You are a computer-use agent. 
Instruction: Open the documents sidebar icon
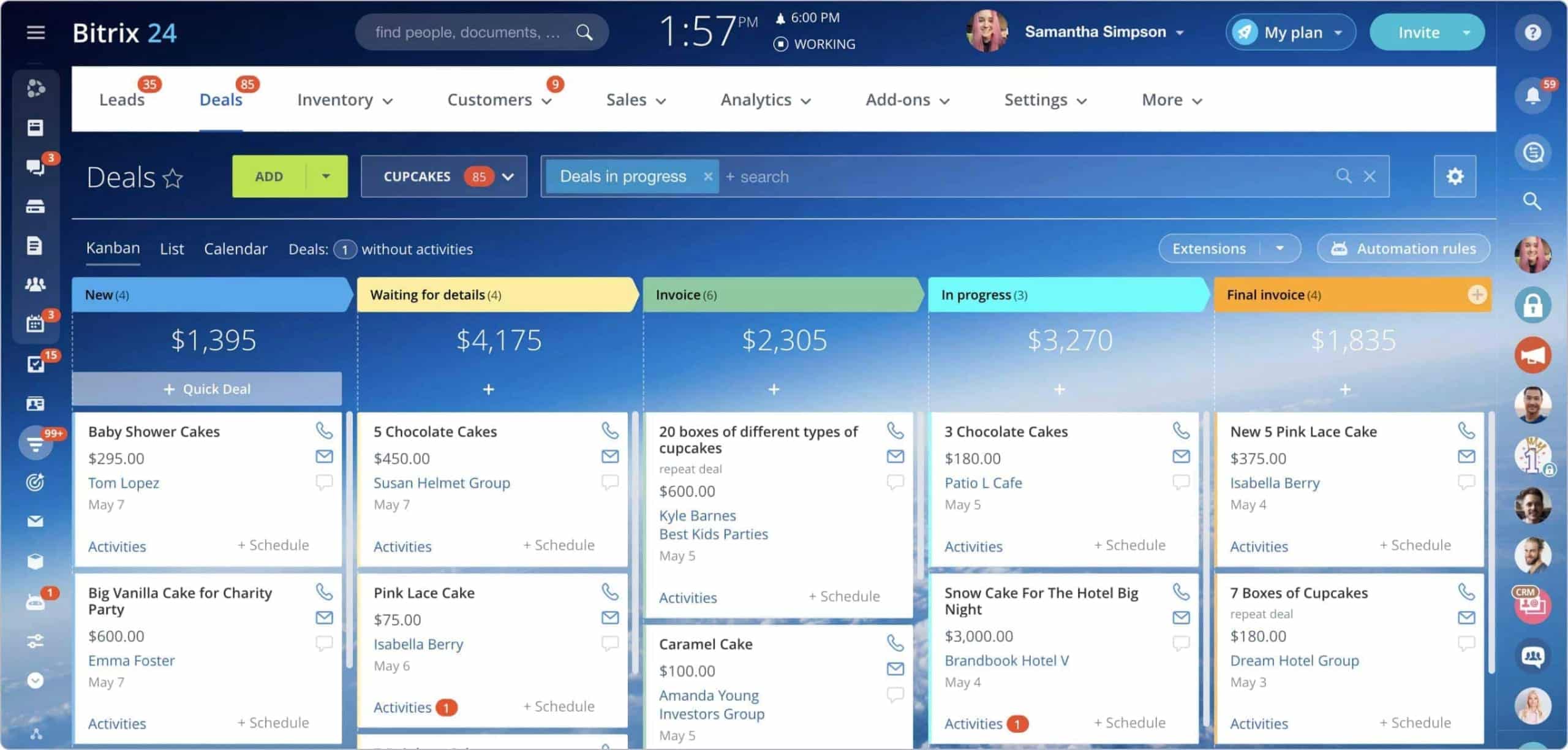click(36, 246)
